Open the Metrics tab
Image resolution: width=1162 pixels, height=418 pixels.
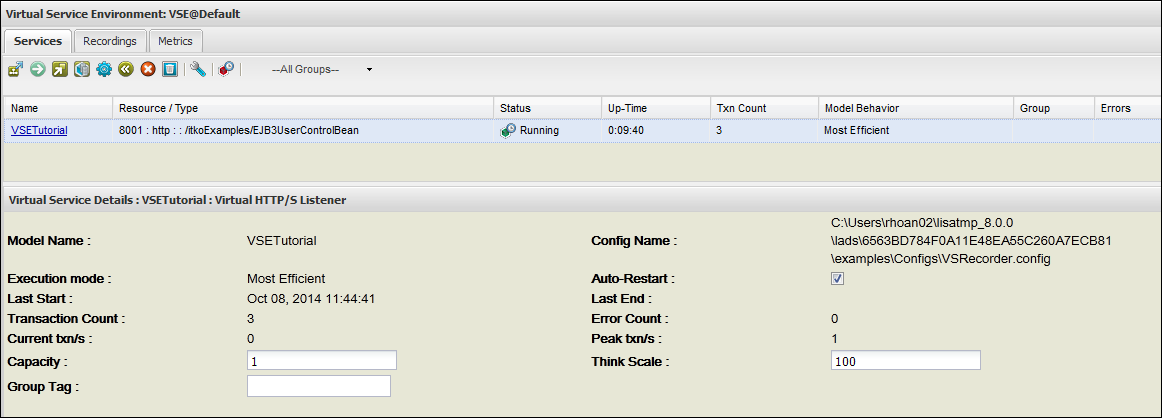click(x=175, y=41)
